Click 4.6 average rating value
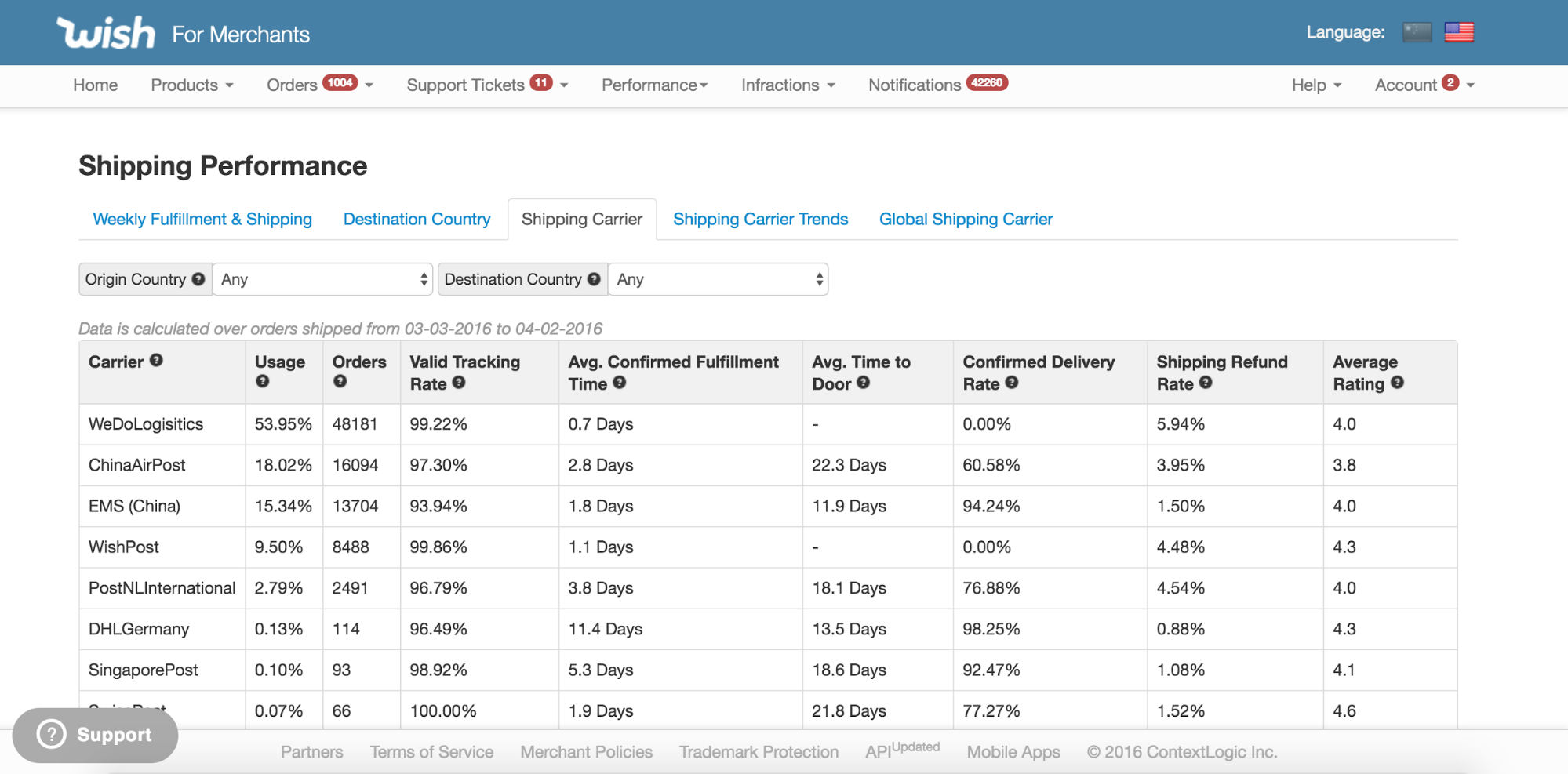The width and height of the screenshot is (1568, 774). pyautogui.click(x=1344, y=710)
